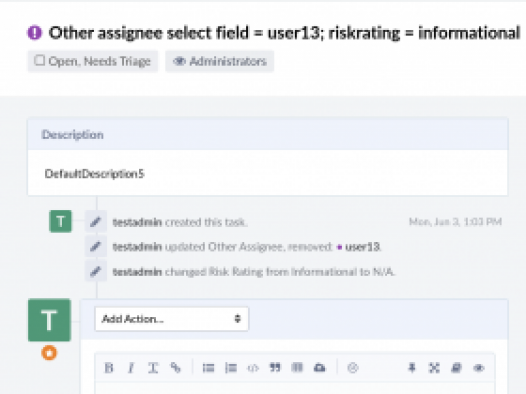Insert a numbered list

coord(231,368)
